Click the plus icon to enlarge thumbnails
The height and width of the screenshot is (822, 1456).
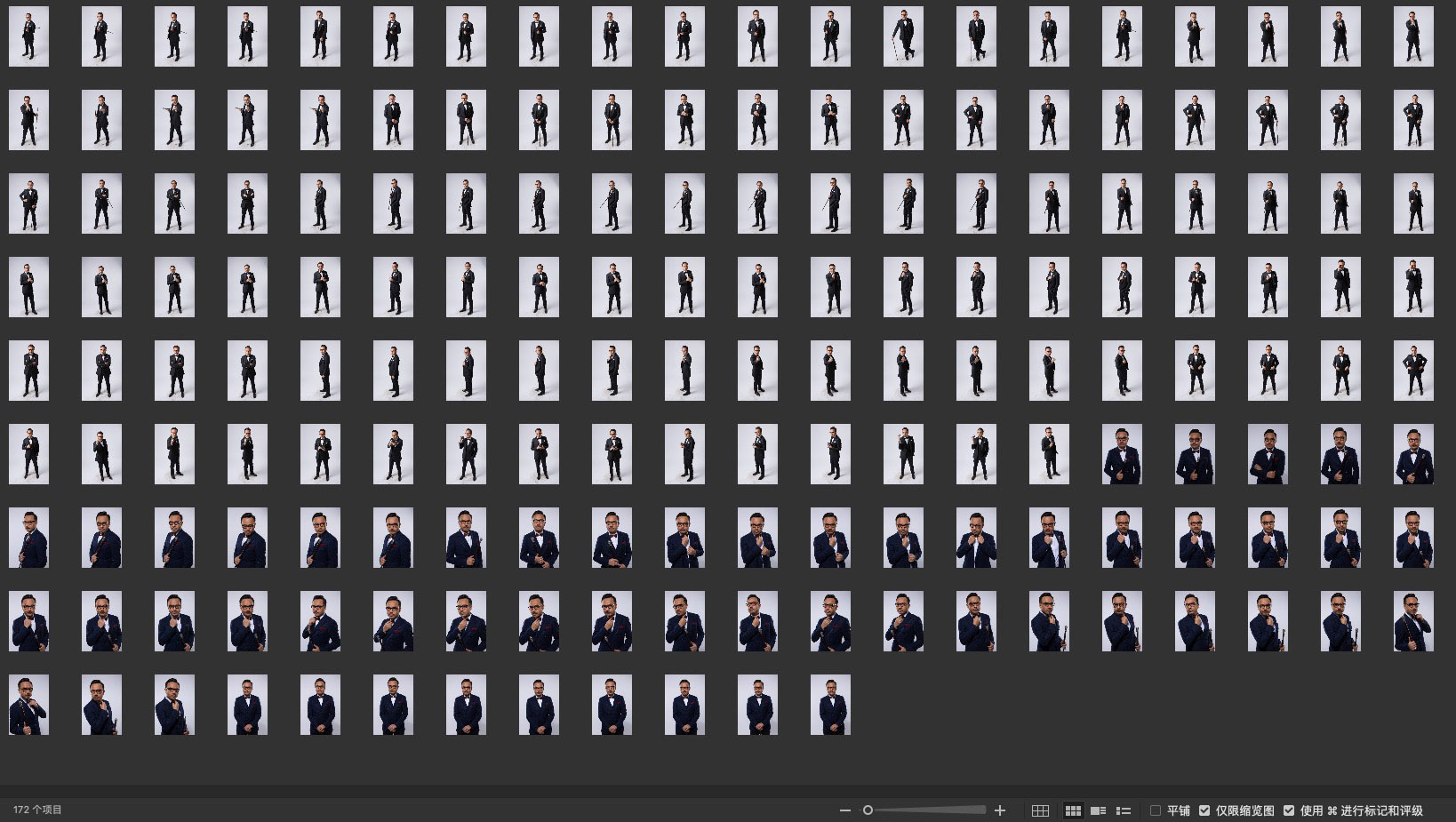click(1000, 810)
